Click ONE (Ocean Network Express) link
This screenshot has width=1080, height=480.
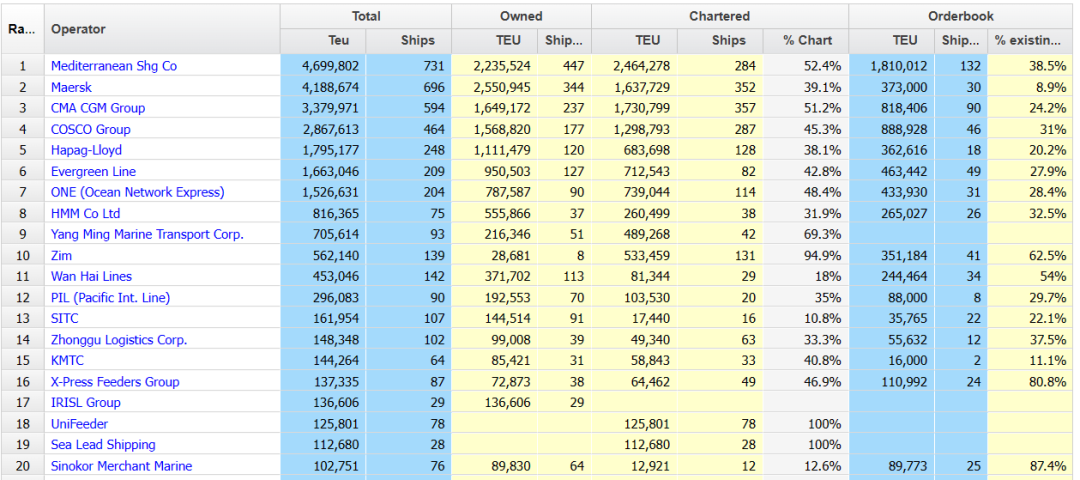click(138, 192)
